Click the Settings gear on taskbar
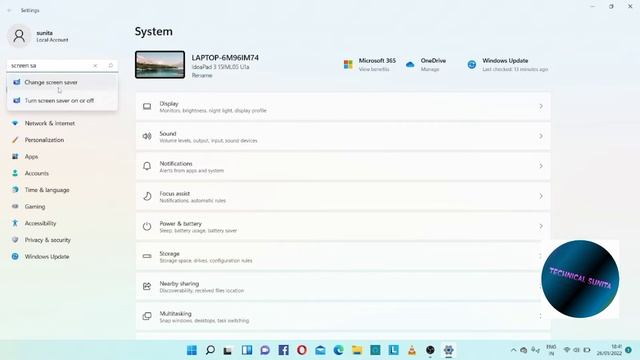Viewport: 640px width, 360px height. 449,350
